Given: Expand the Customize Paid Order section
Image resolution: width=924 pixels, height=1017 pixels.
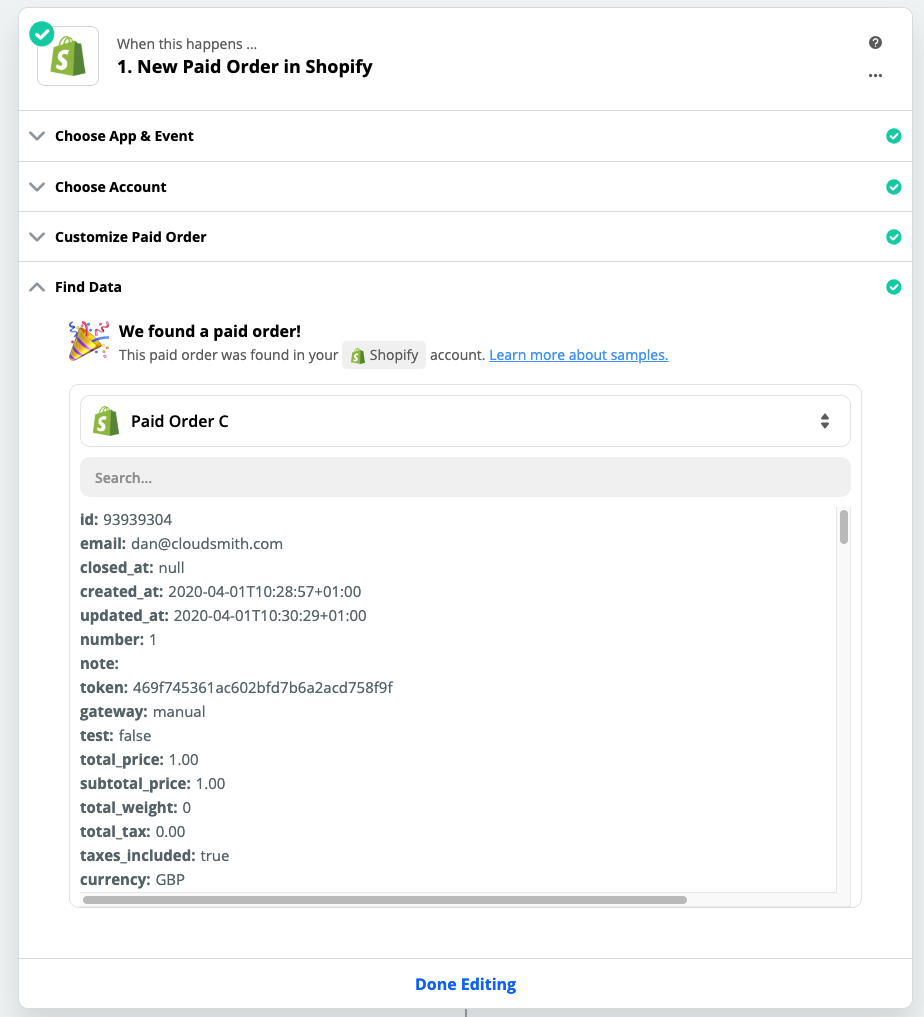Looking at the screenshot, I should point(466,237).
